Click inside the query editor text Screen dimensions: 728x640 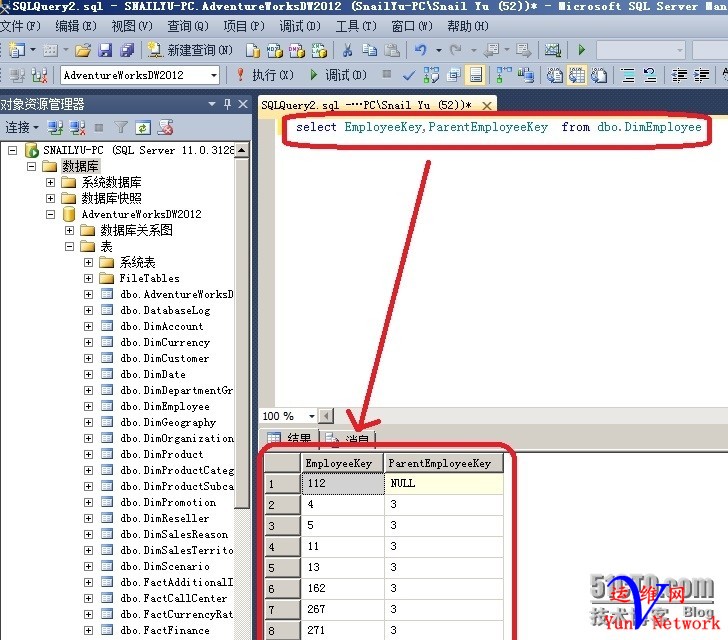498,127
